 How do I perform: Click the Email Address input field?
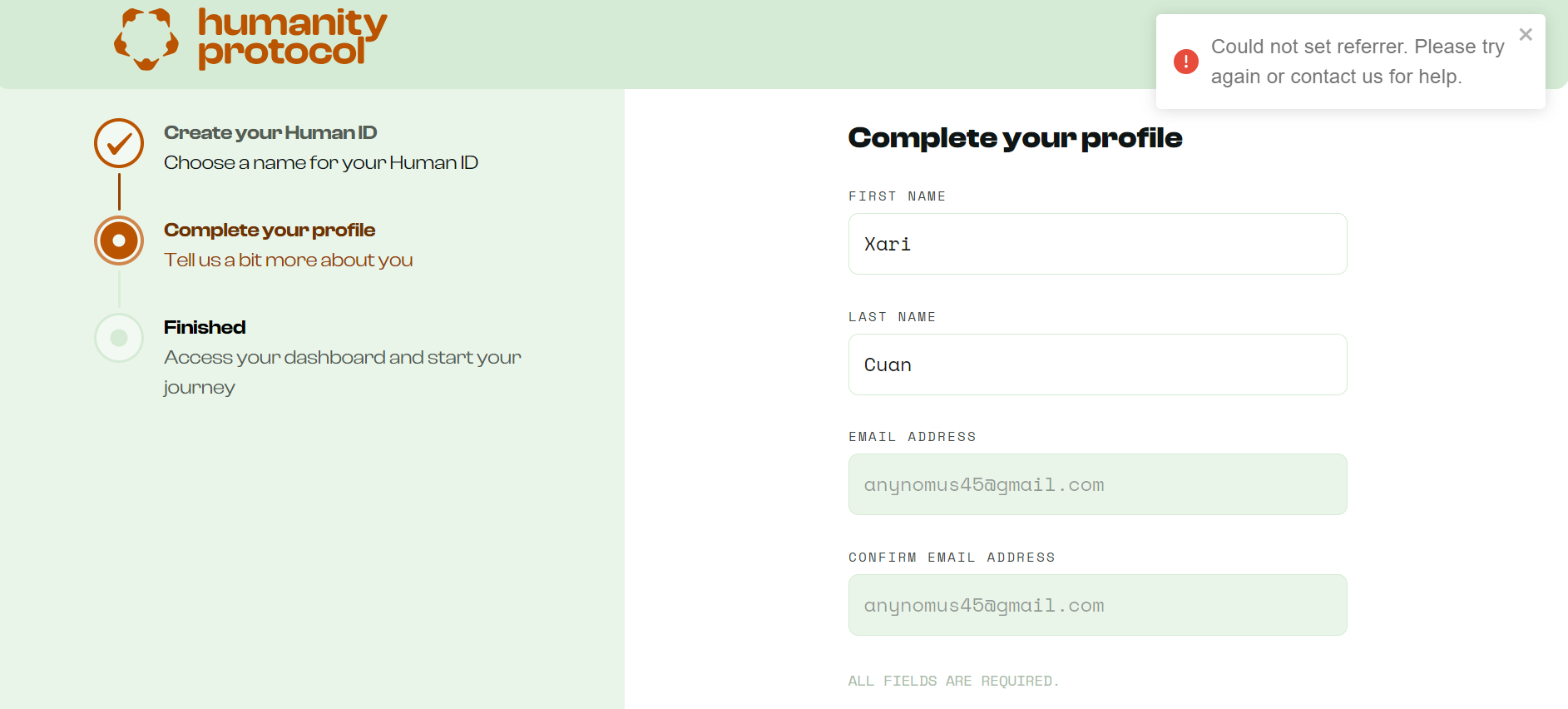click(x=1097, y=484)
